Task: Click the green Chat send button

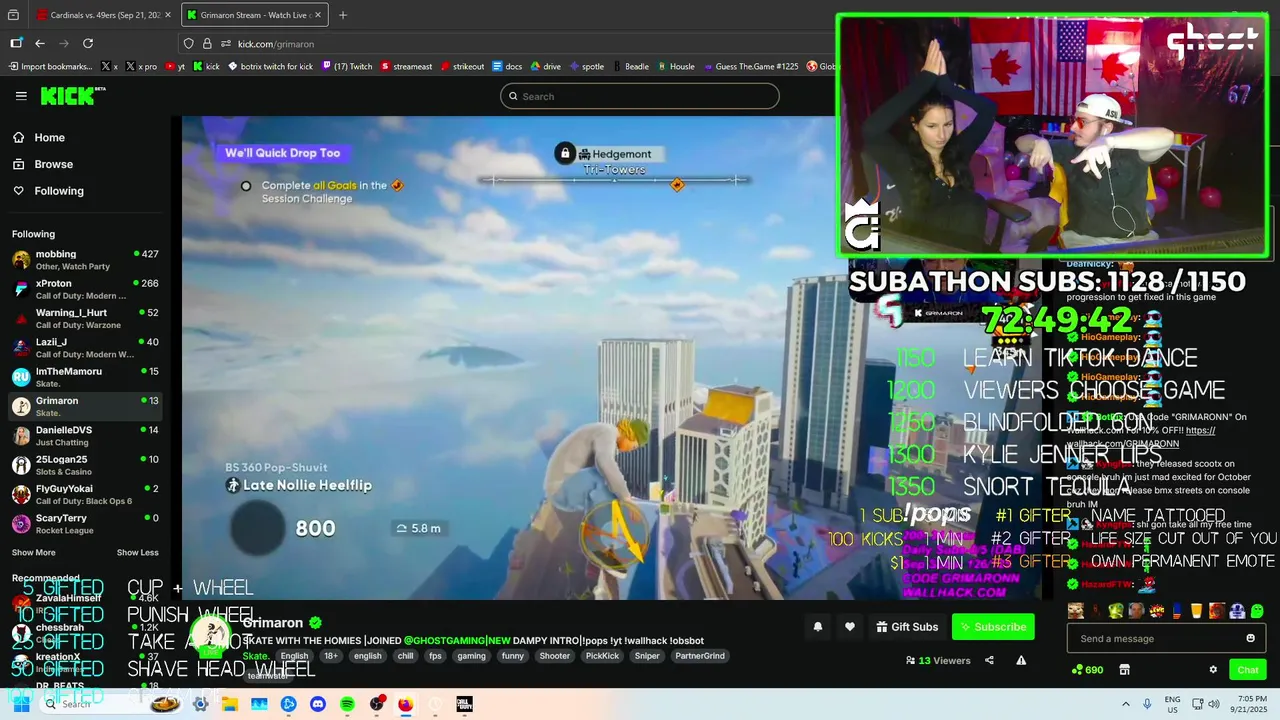Action: 1248,670
